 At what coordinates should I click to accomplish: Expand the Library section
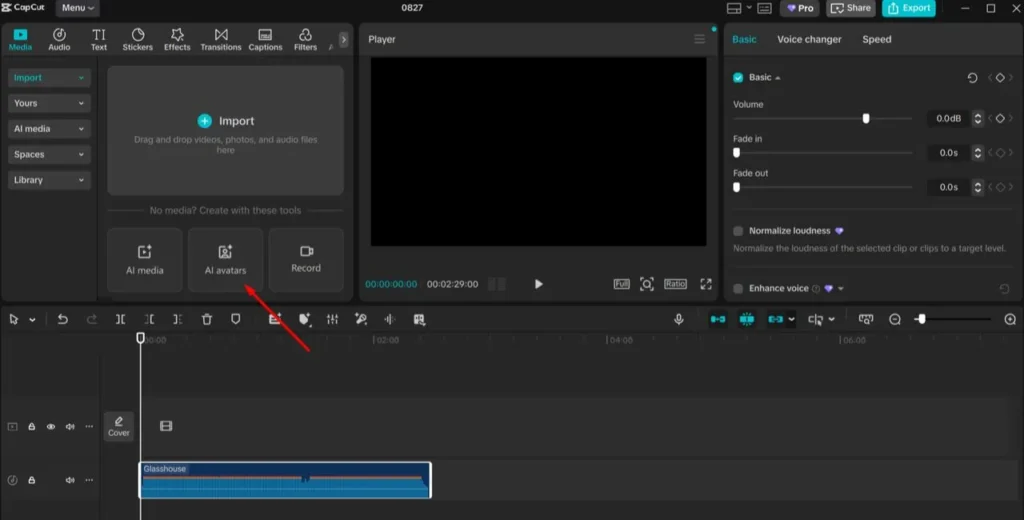point(49,180)
